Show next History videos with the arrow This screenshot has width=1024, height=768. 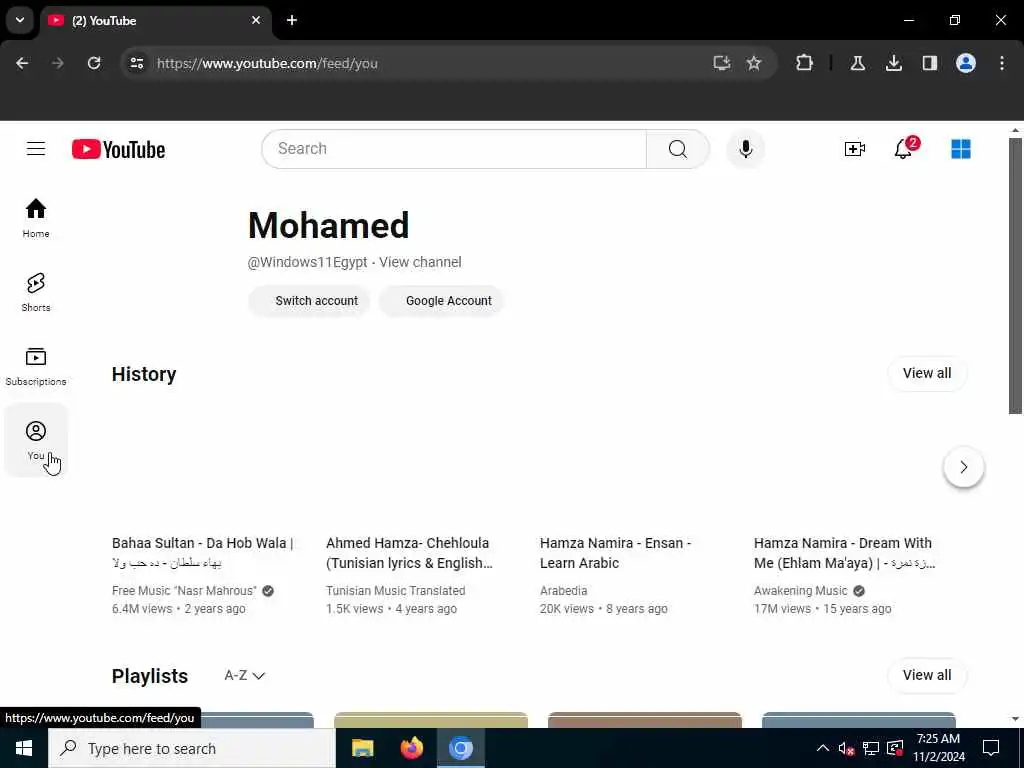(x=963, y=467)
